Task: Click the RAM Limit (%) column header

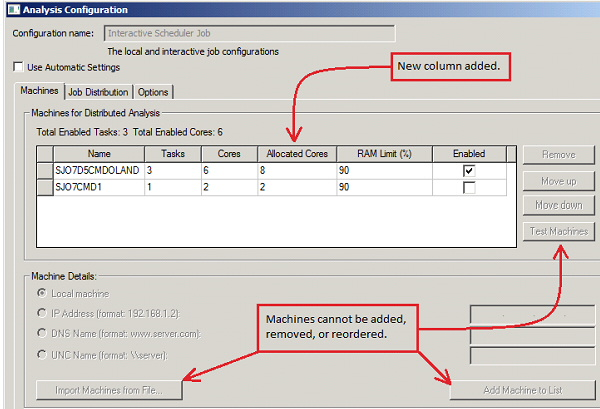Action: pos(385,154)
